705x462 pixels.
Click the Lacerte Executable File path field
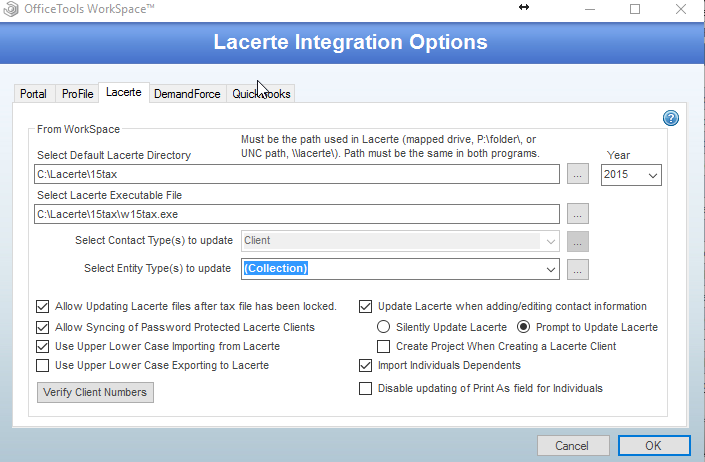tap(297, 214)
